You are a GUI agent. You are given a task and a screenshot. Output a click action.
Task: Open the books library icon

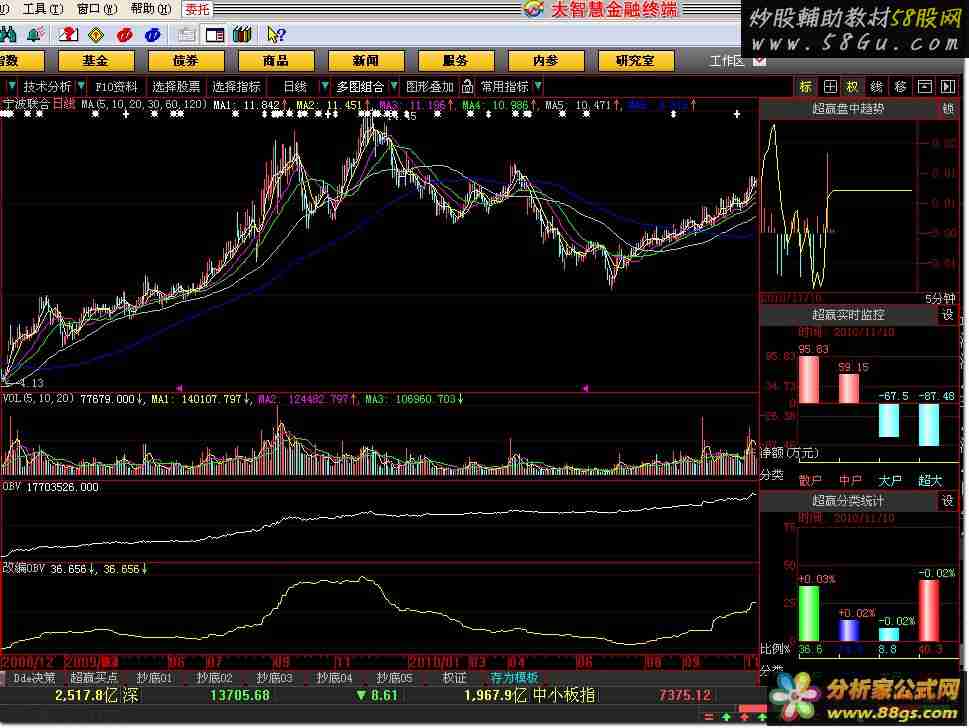pos(241,35)
